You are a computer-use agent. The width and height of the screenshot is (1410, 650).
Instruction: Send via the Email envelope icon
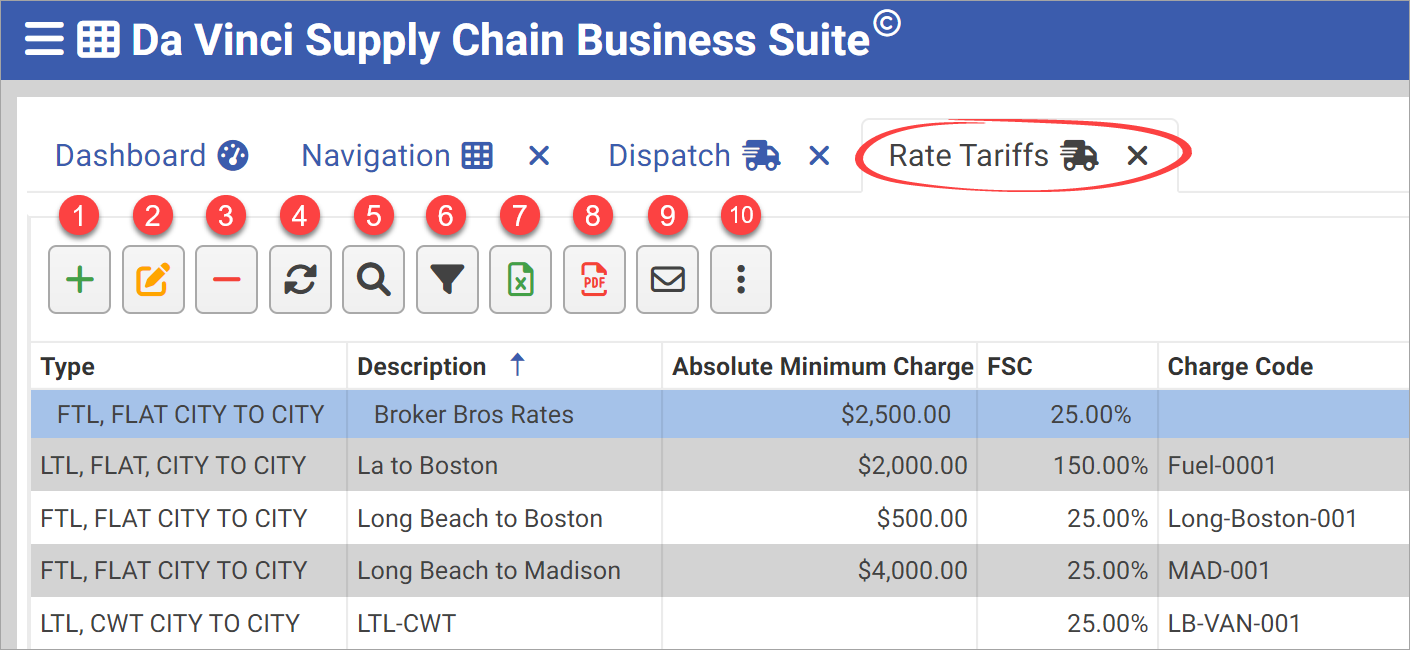coord(667,279)
